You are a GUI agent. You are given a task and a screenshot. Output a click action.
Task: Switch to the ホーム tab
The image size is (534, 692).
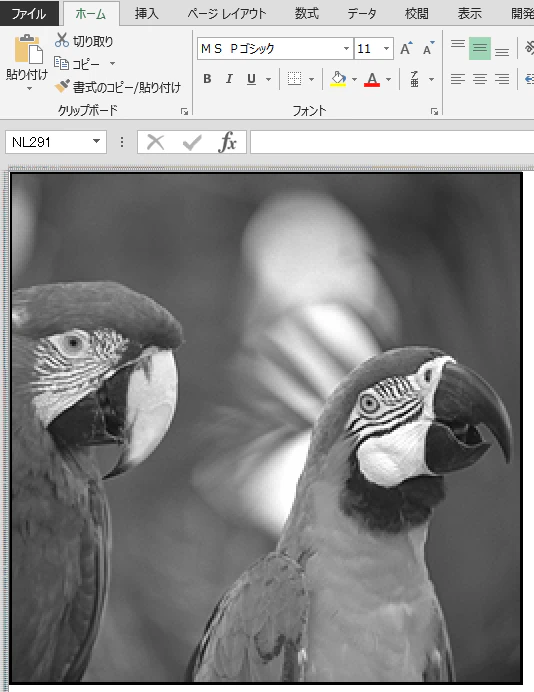coord(91,14)
